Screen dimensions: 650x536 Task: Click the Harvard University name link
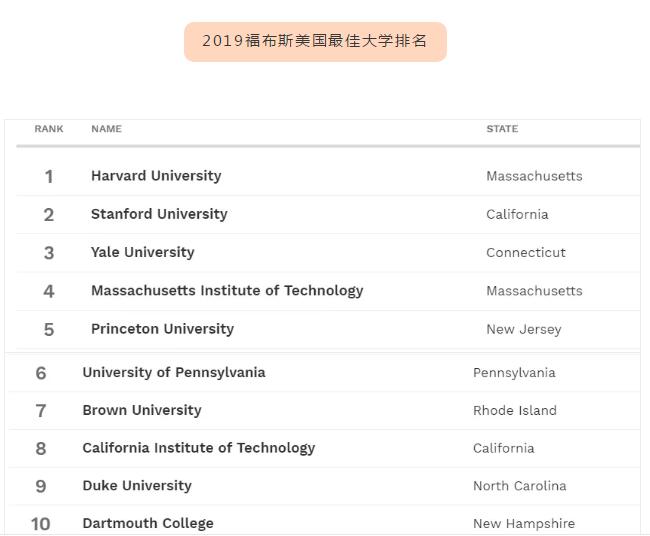156,176
